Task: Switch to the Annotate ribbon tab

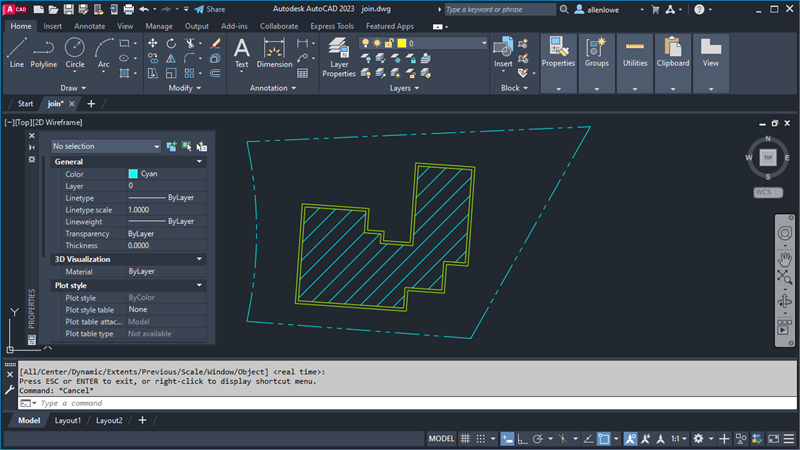Action: pyautogui.click(x=89, y=26)
